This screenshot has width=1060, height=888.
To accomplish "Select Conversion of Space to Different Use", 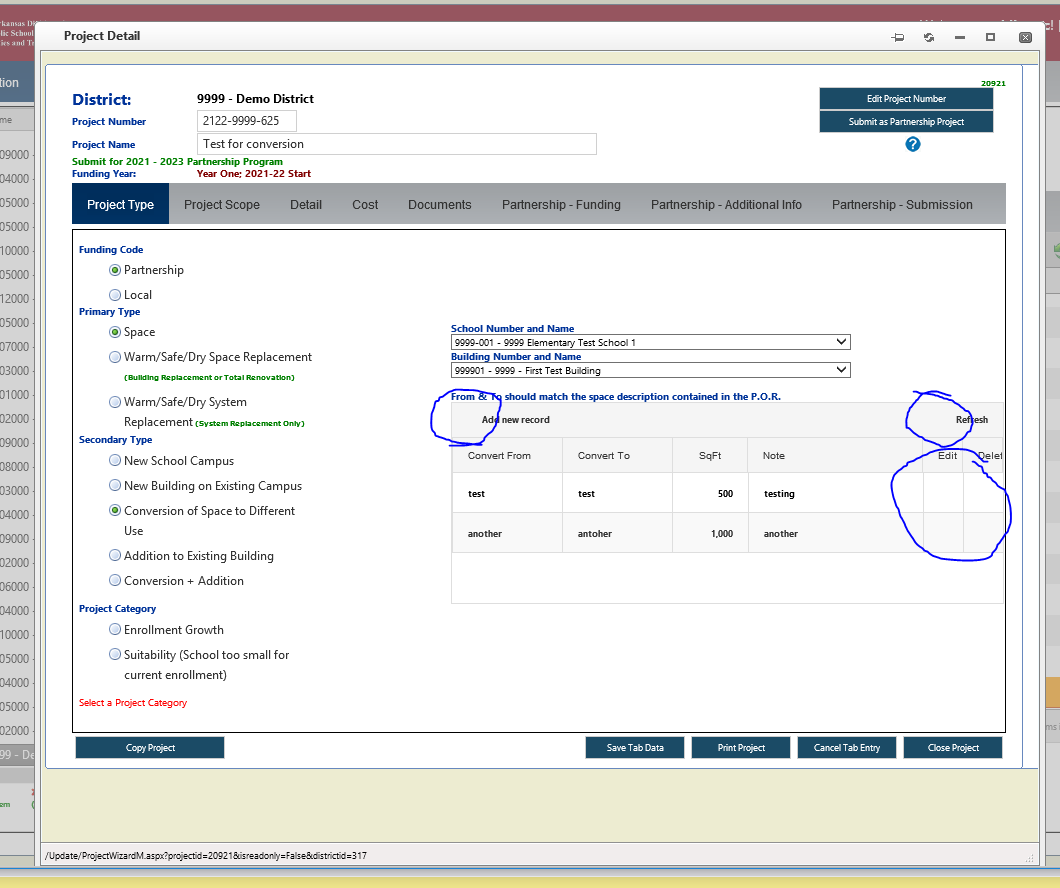I will (x=115, y=510).
